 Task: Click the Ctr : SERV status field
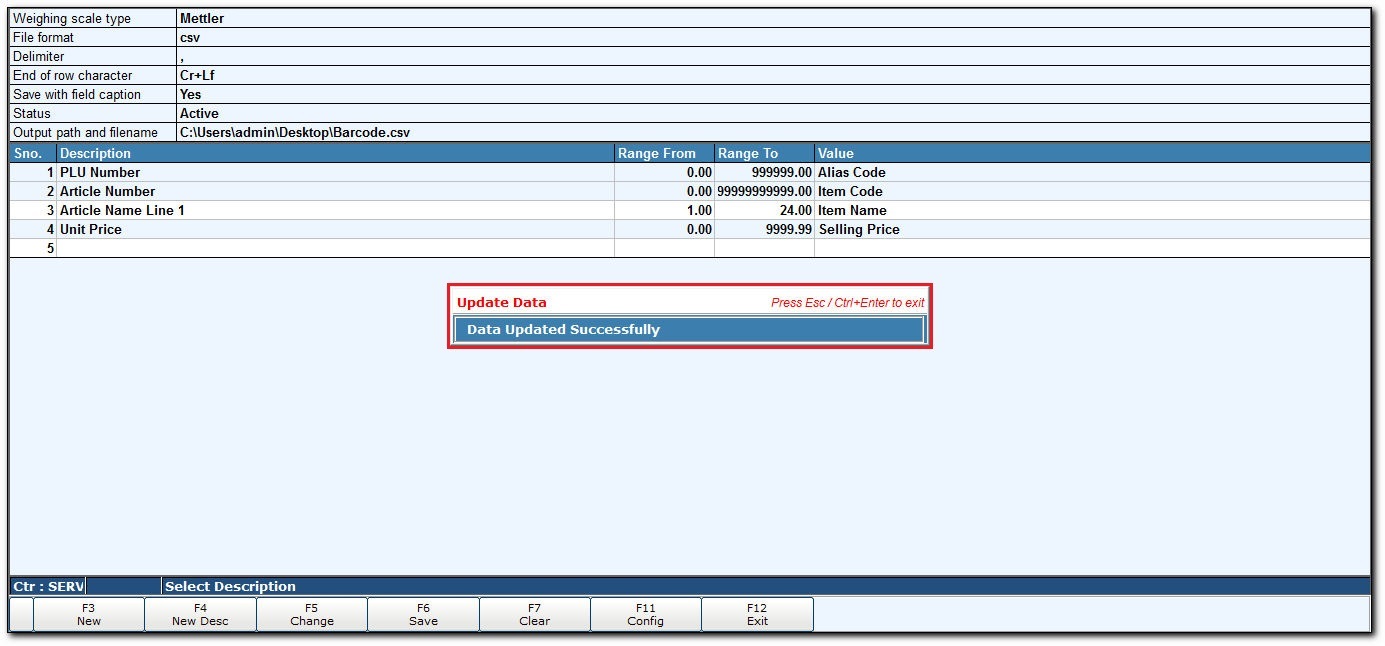coord(48,586)
